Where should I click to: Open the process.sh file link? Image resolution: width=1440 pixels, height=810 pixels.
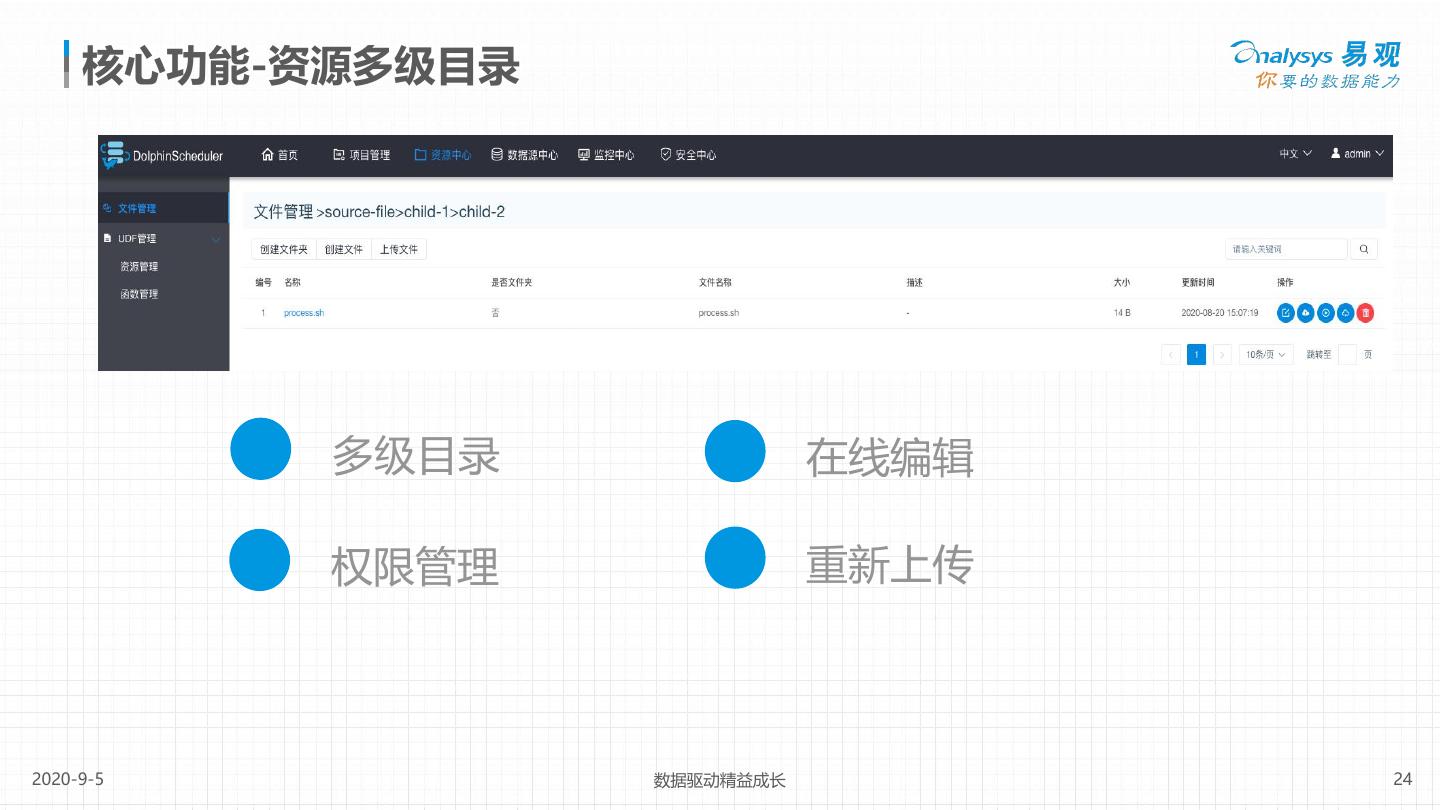(304, 313)
